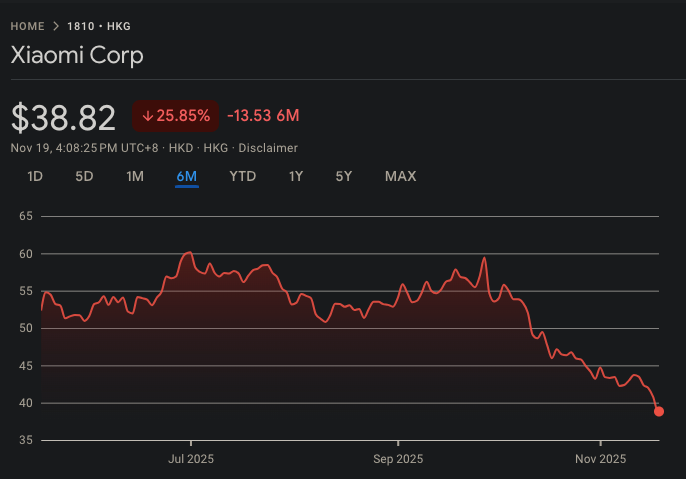Click the breadcrumb chevron separator

click(x=56, y=26)
